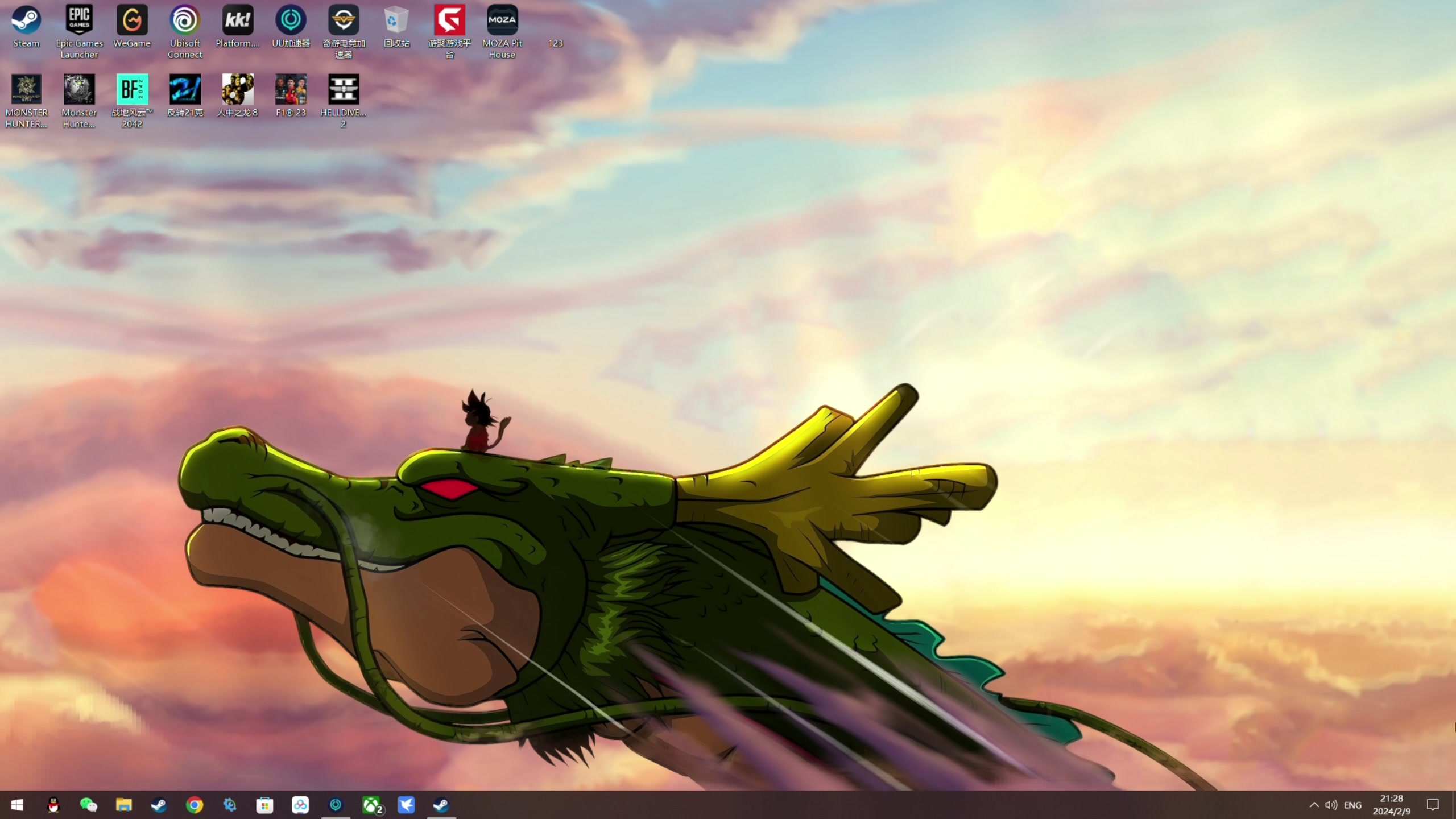This screenshot has height=819, width=1456.
Task: Open the notification center button
Action: coord(1433,805)
